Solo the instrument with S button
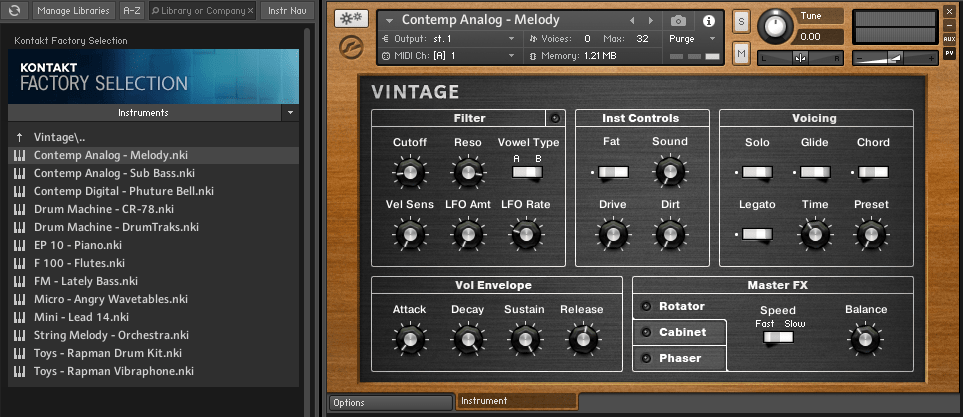This screenshot has width=963, height=417. tap(741, 21)
